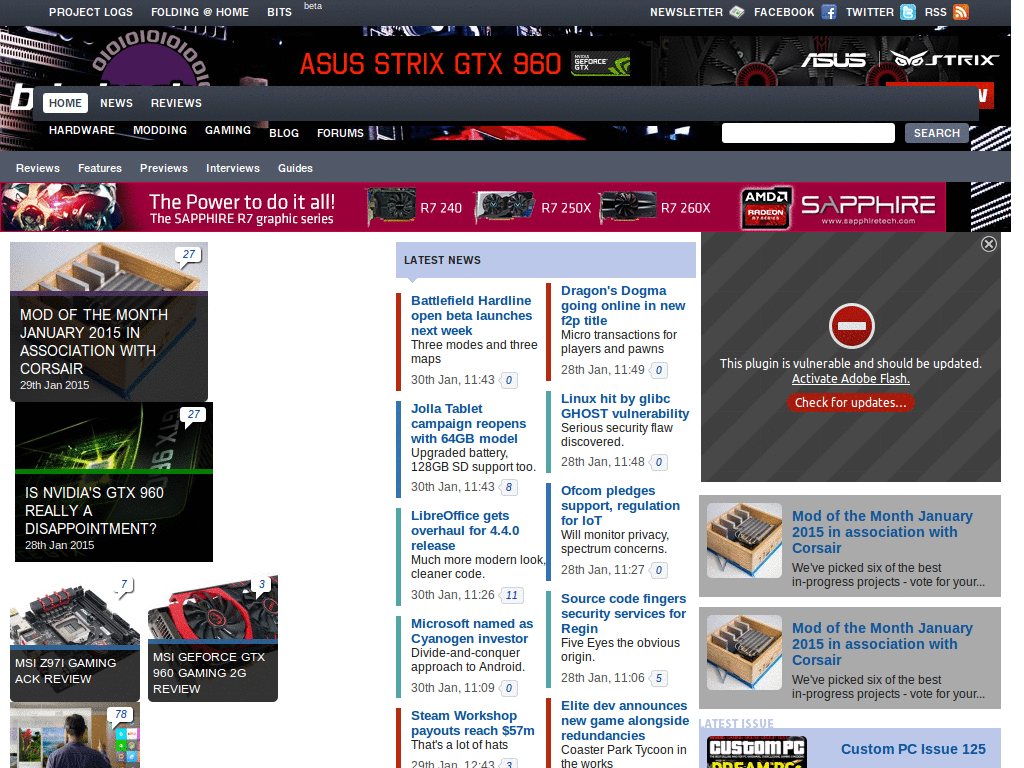Open the MODDING section

coord(160,130)
